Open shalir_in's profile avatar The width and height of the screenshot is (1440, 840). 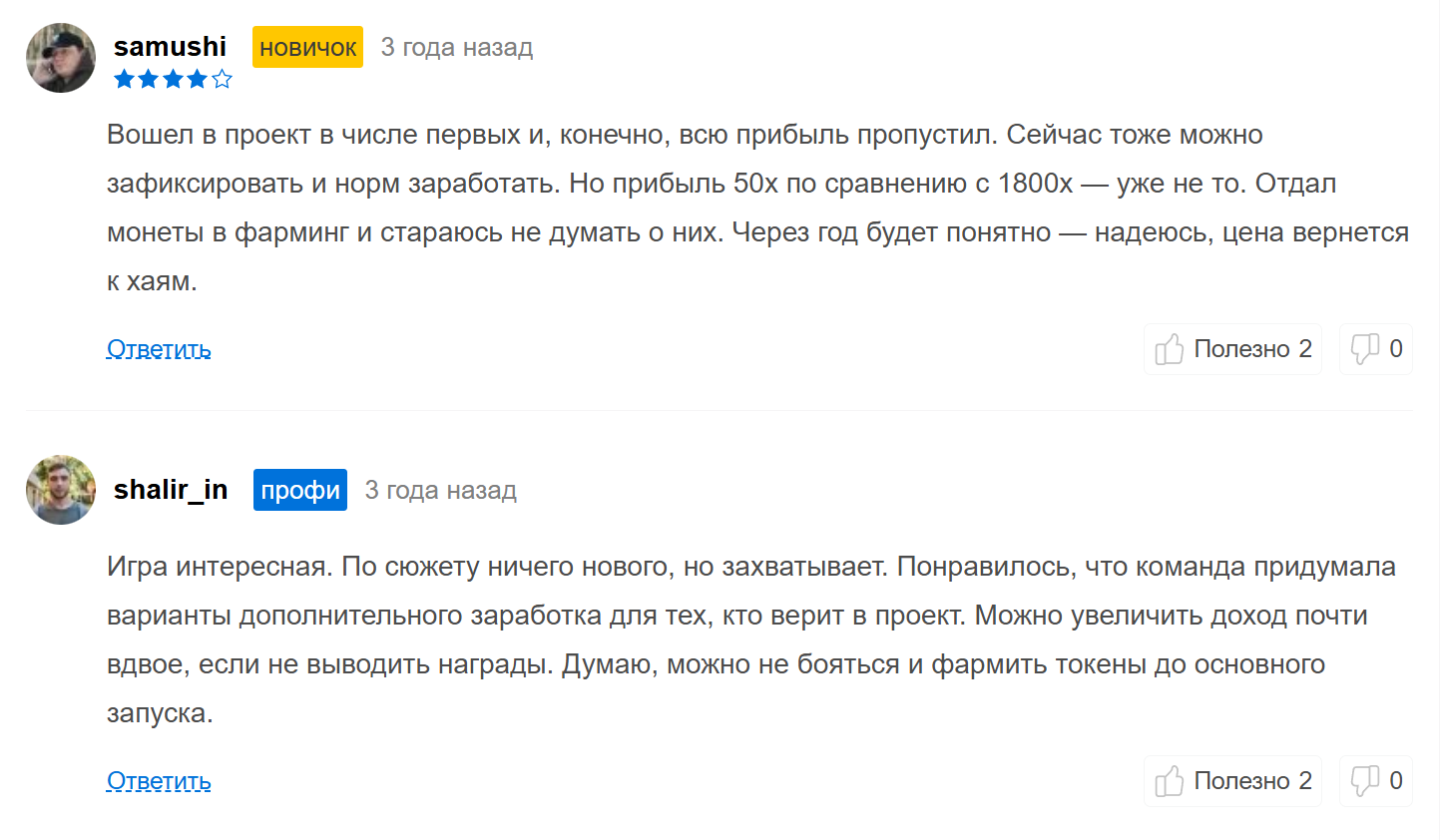[x=61, y=490]
